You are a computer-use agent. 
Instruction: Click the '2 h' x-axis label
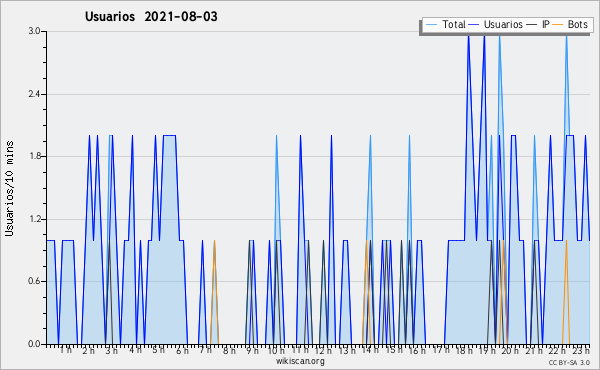[88, 351]
